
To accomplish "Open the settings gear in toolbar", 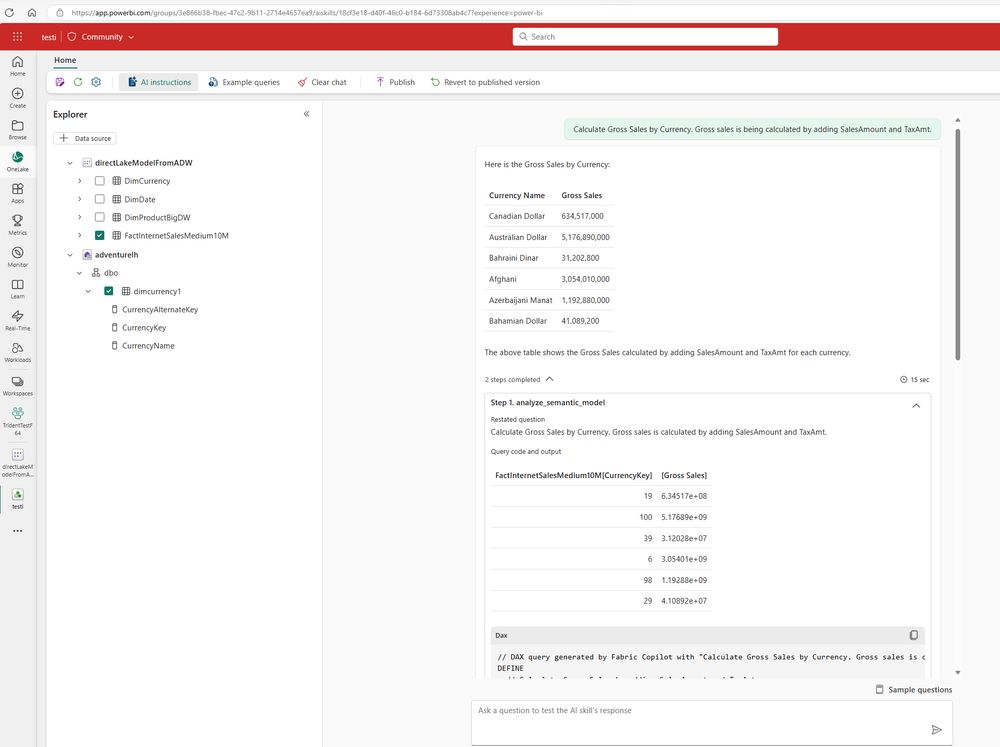I will [96, 82].
